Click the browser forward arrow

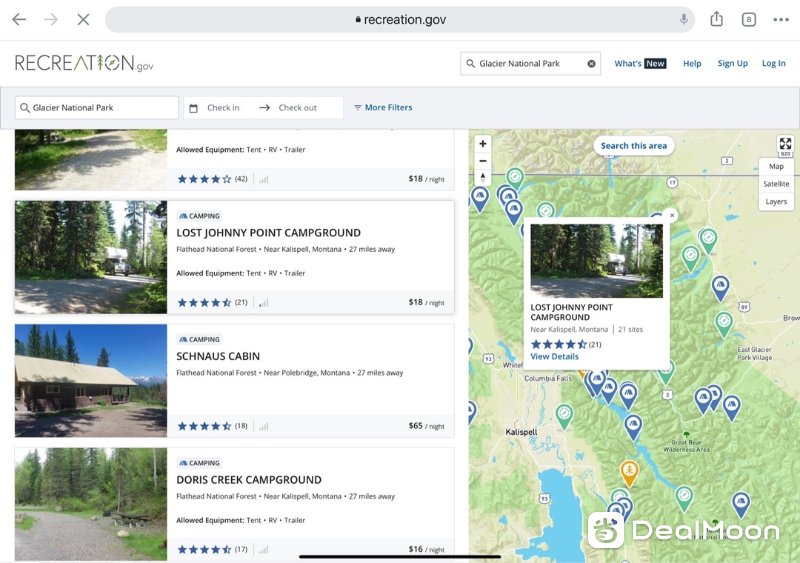click(51, 19)
